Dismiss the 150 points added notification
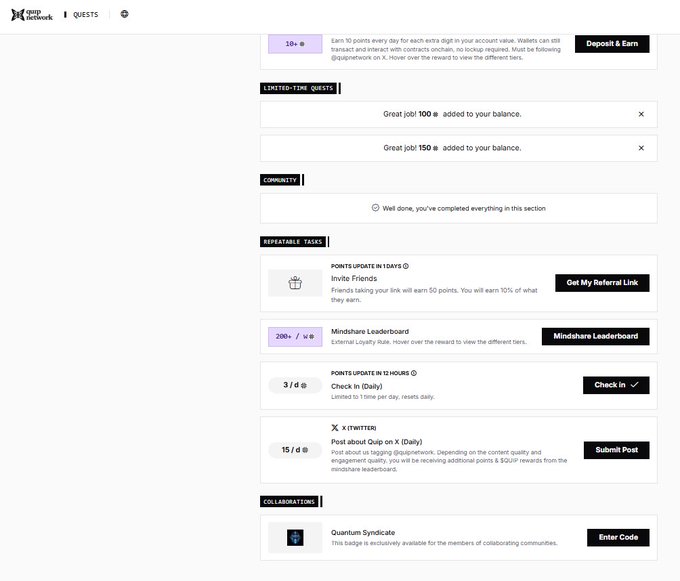Screen dimensions: 680x581 click(x=641, y=148)
